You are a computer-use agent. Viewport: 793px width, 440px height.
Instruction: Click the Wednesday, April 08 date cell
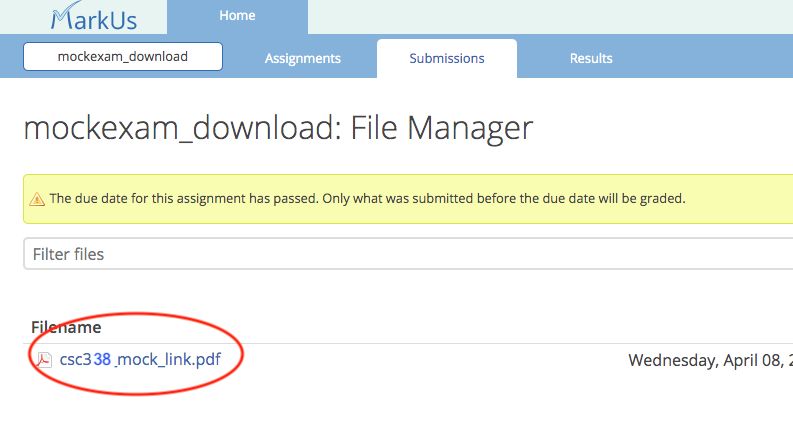710,360
